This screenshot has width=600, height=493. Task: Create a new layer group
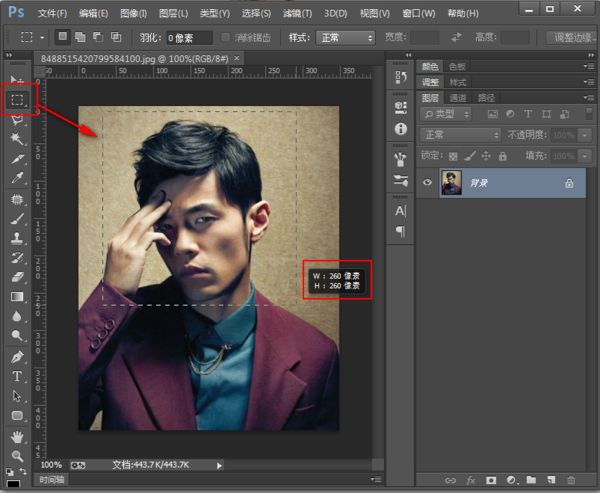pos(531,480)
